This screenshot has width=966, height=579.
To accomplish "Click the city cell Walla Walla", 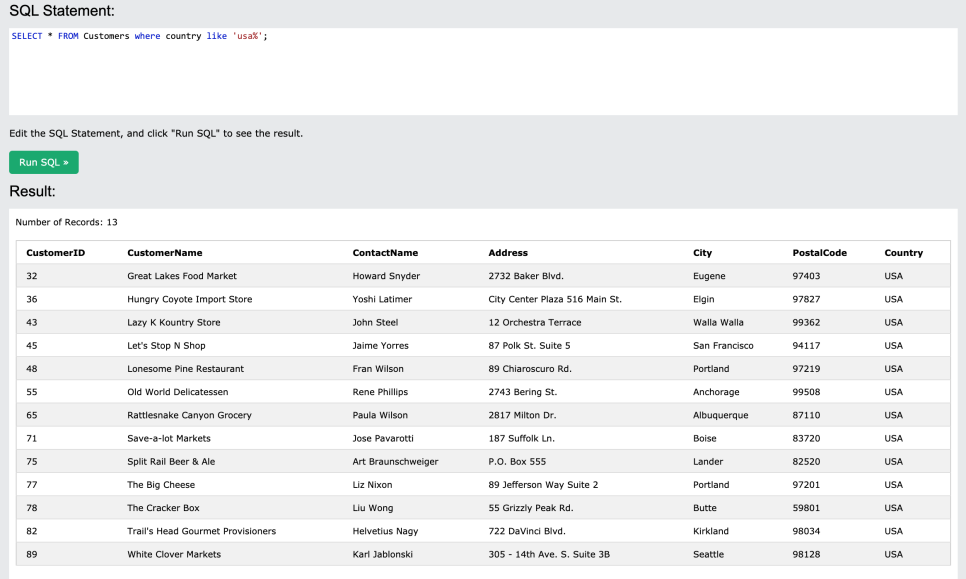I will pos(718,323).
